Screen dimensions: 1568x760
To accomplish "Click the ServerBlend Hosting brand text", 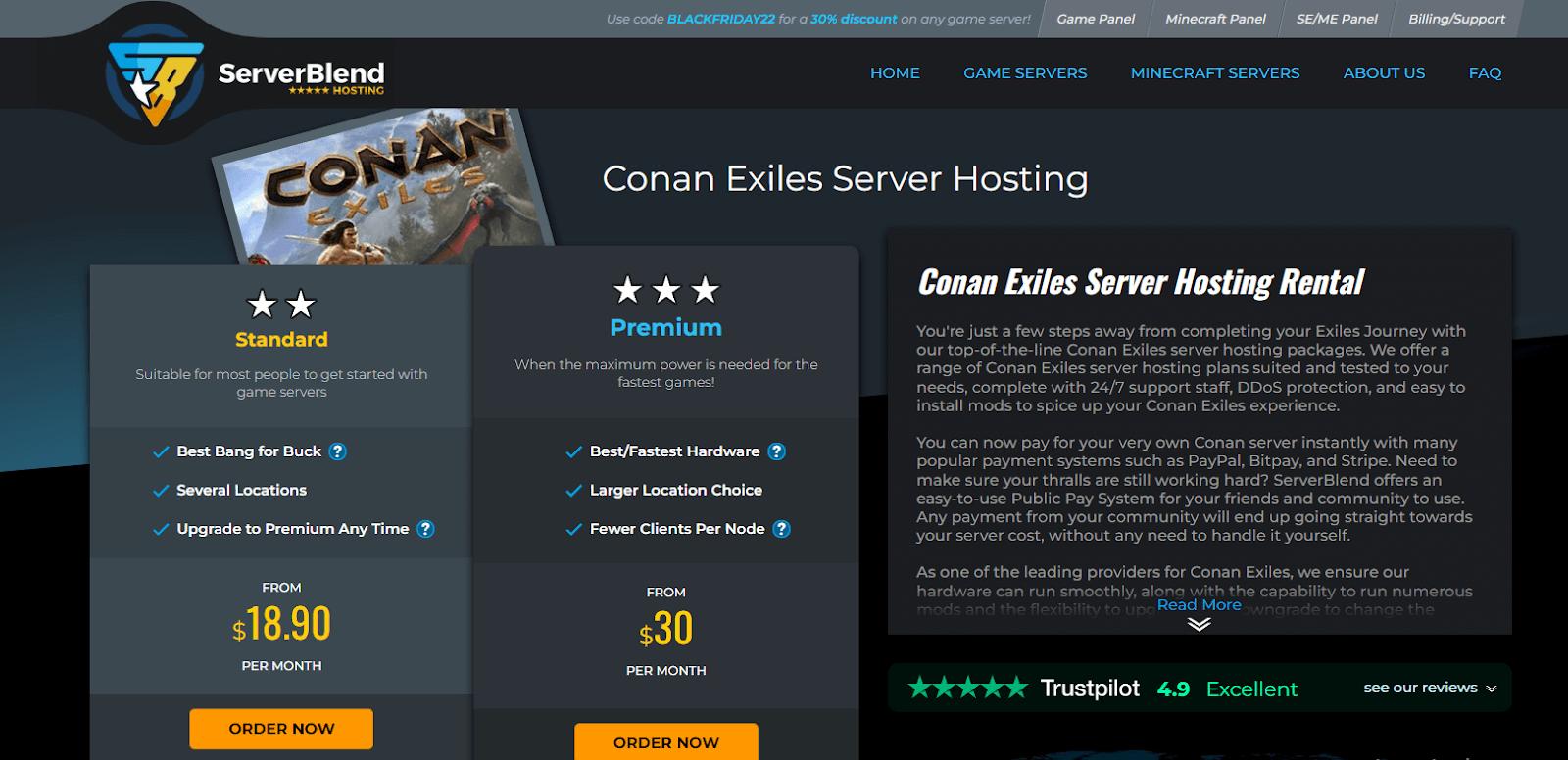I will (301, 77).
